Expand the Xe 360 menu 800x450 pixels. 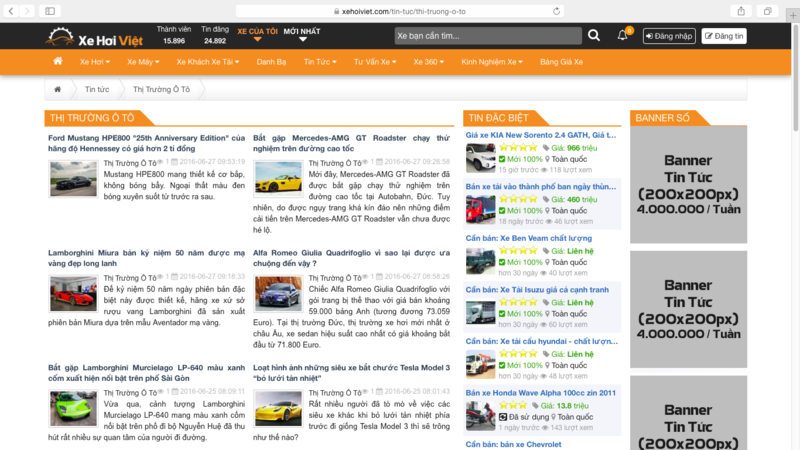[429, 62]
